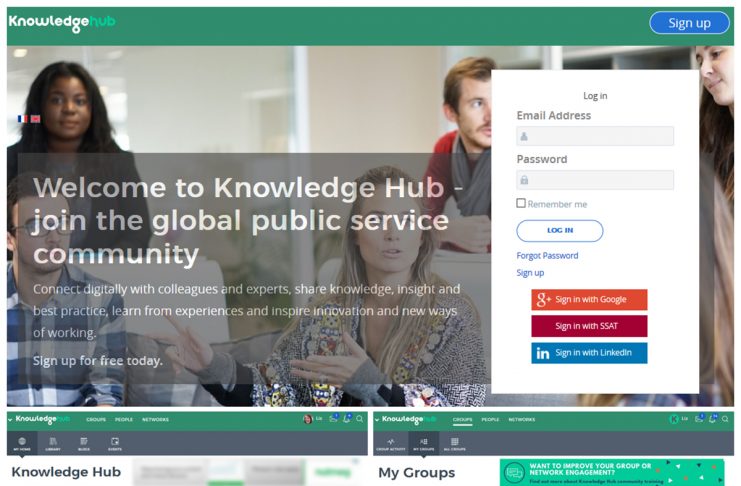Open NETWORKS menu in My Groups panel
The width and height of the screenshot is (741, 486).
pyautogui.click(x=522, y=420)
